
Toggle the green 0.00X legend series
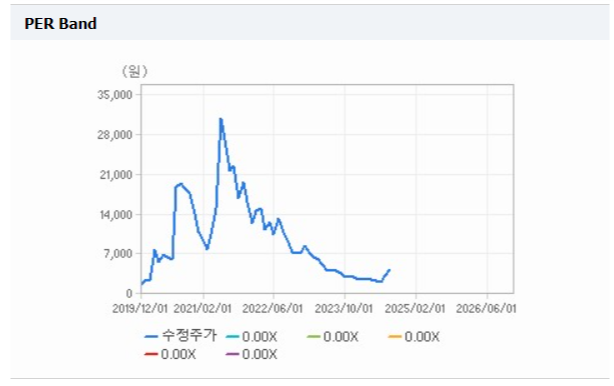coord(333,337)
